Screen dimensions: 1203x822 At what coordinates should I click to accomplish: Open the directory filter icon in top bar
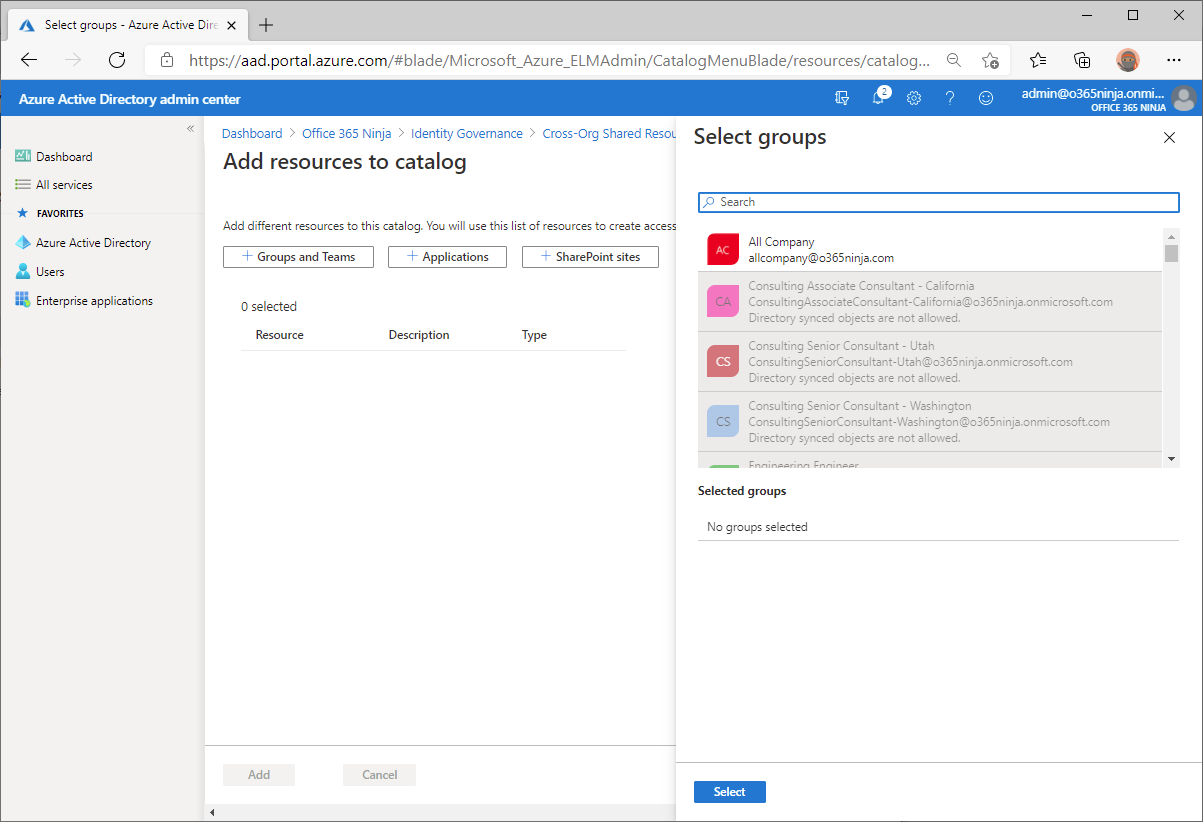coord(842,97)
